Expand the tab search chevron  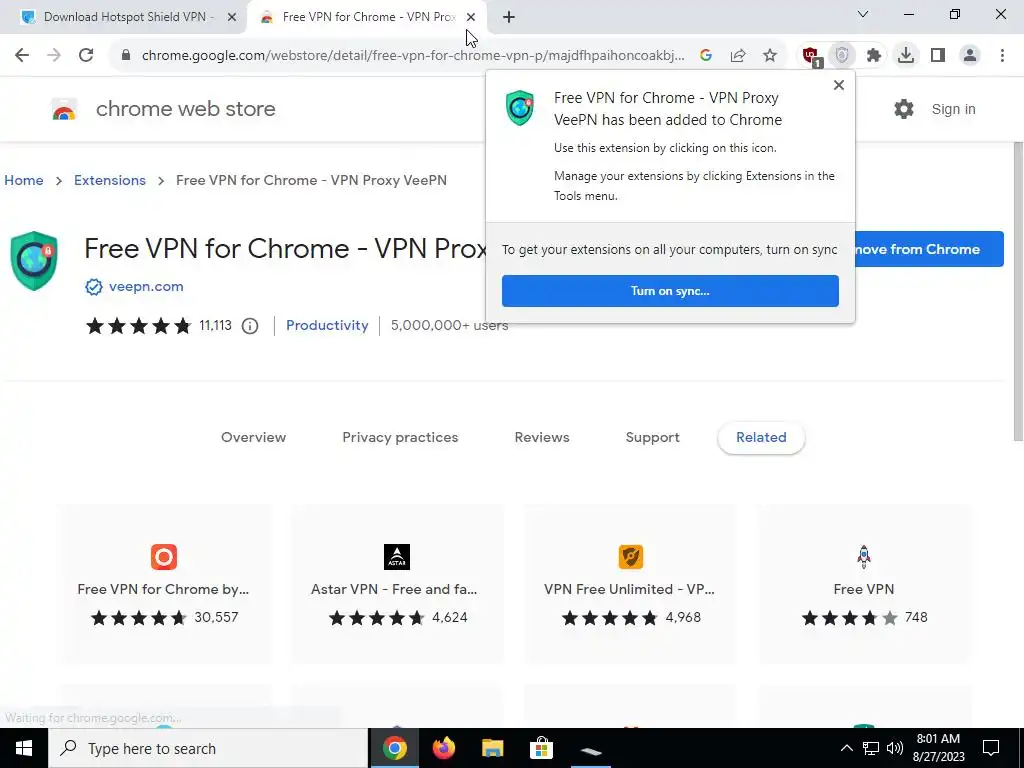[x=863, y=14]
